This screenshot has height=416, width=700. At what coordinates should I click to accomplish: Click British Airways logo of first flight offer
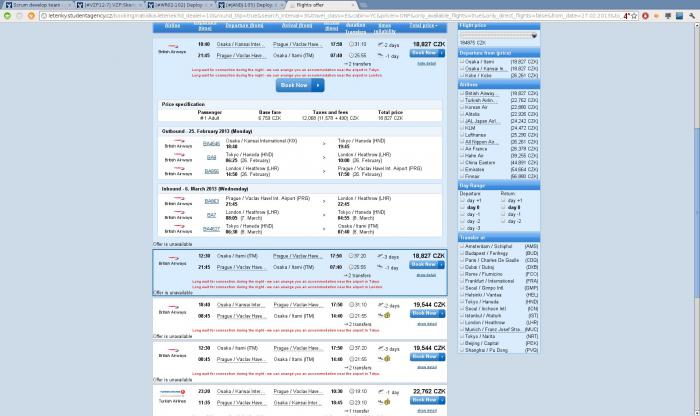click(x=172, y=48)
